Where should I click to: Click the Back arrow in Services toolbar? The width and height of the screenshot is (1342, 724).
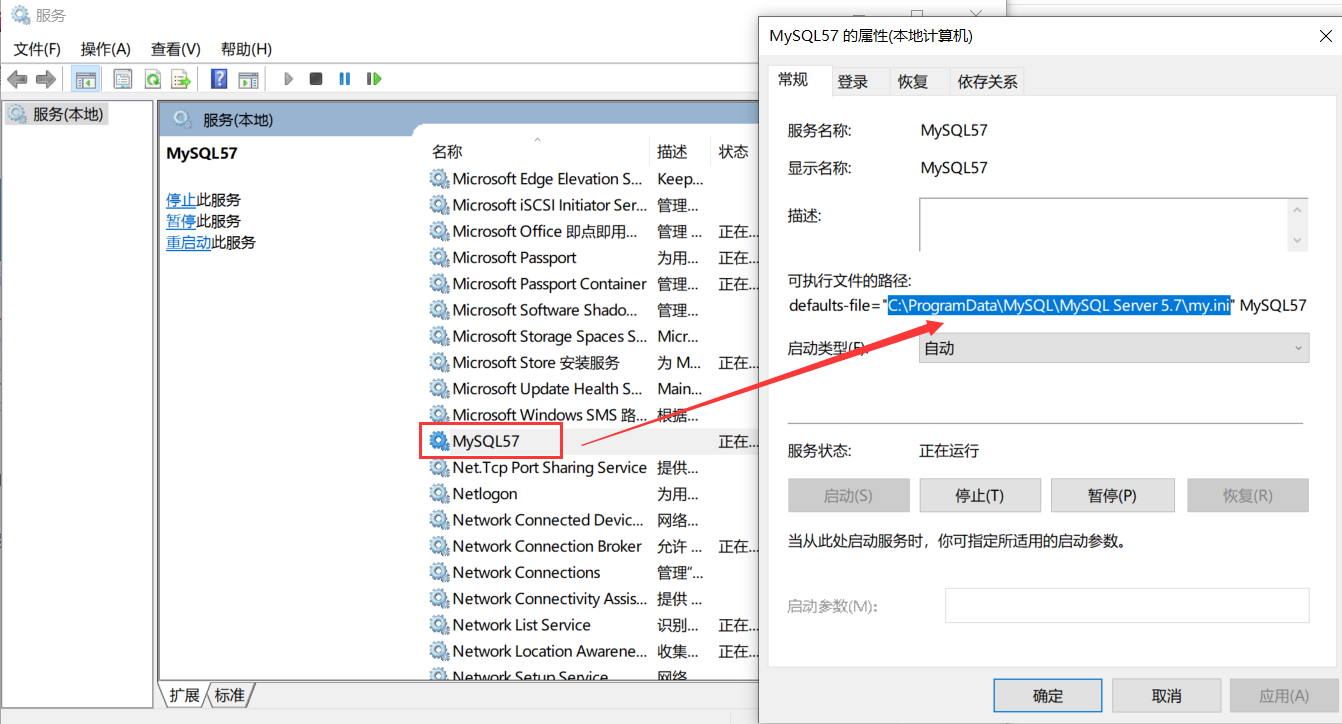click(17, 79)
